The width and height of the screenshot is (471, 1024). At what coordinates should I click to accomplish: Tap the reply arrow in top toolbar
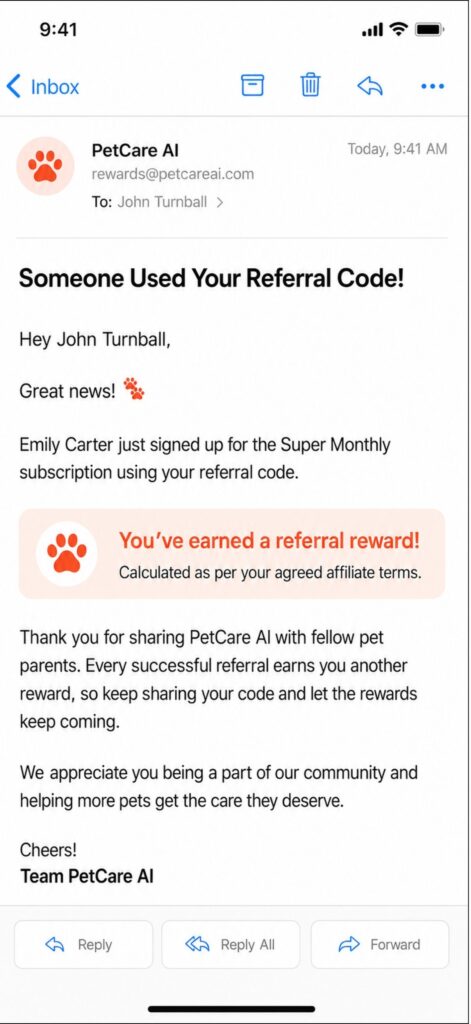[370, 86]
